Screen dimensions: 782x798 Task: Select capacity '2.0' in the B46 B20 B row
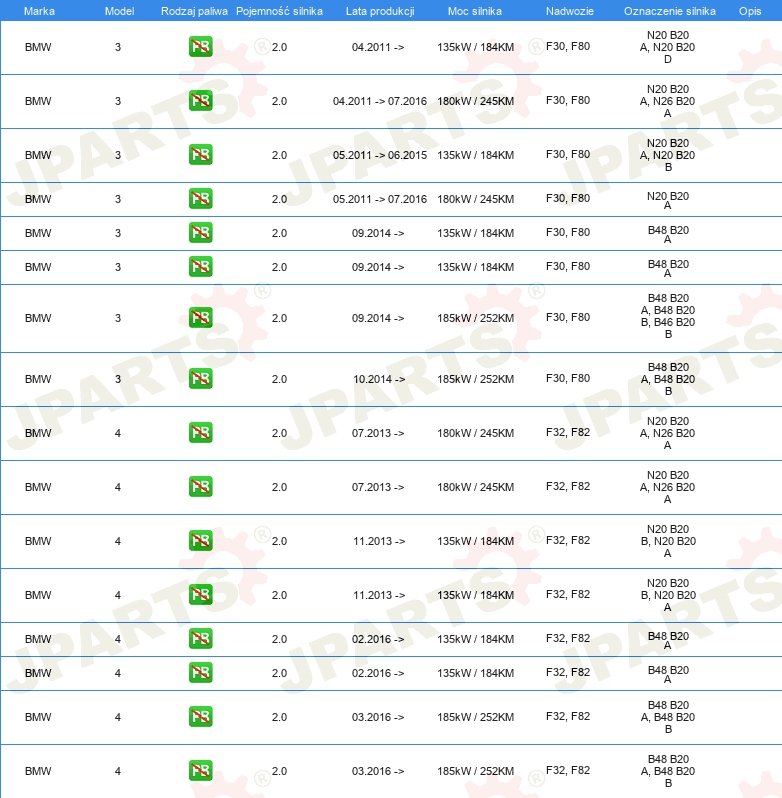click(279, 318)
